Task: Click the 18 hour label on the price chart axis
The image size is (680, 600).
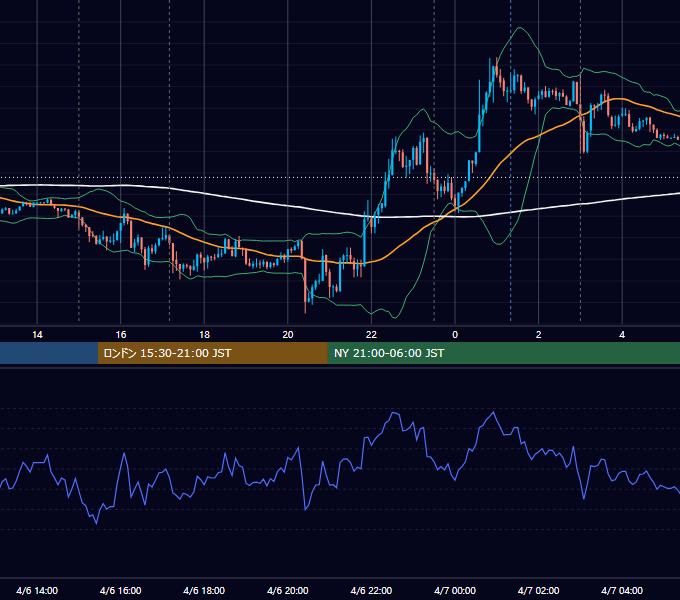Action: point(204,335)
